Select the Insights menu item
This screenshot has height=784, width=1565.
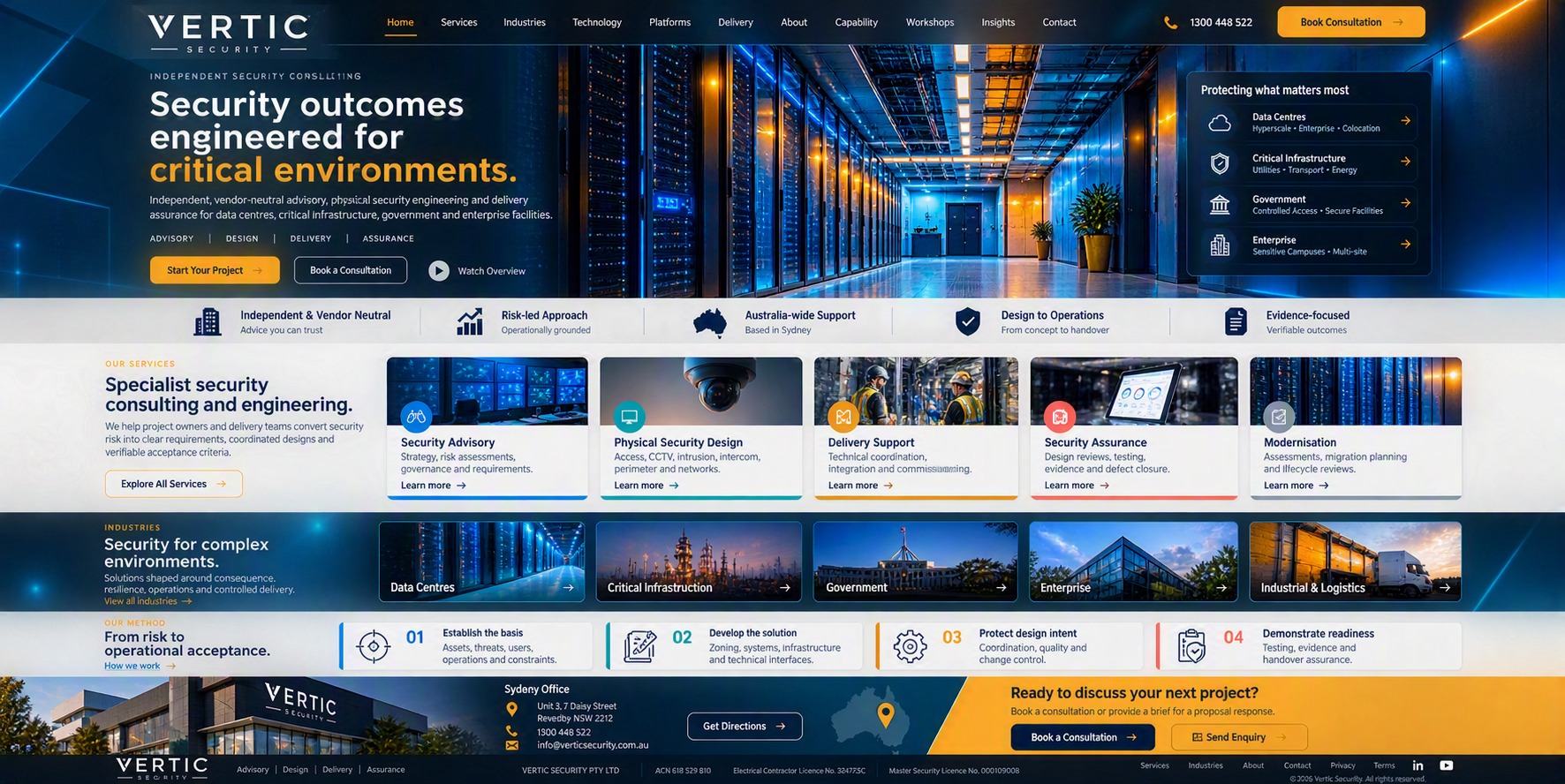point(998,22)
